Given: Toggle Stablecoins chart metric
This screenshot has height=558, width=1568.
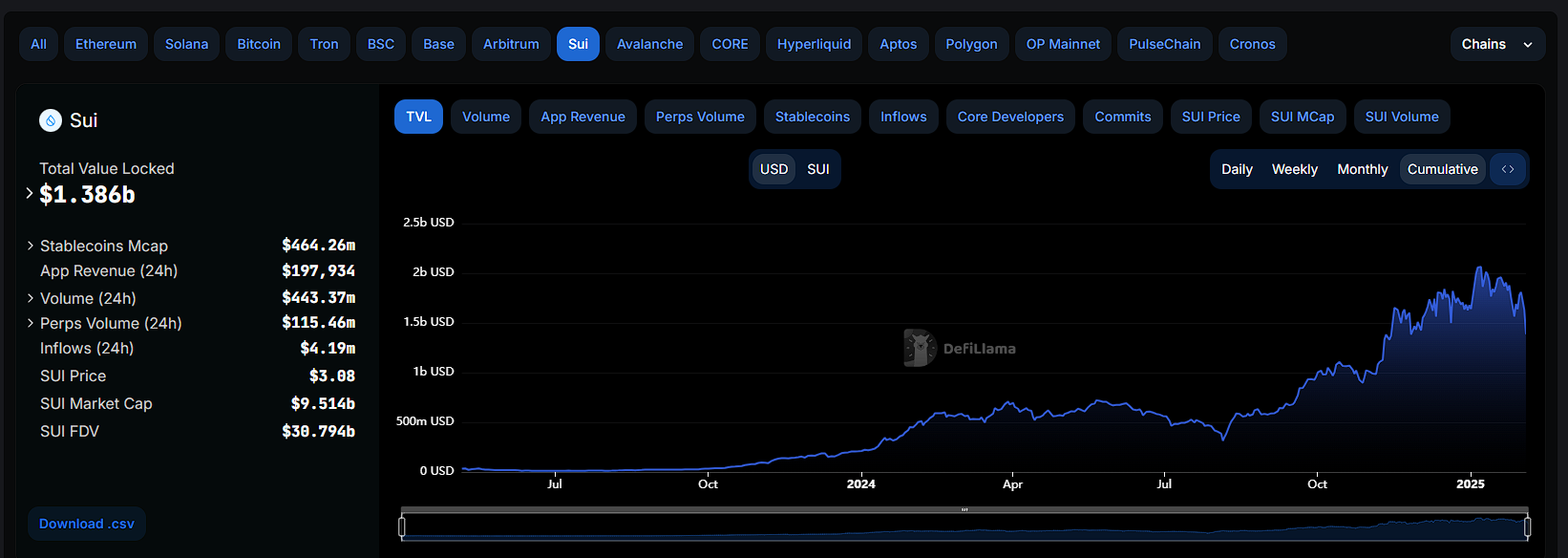Looking at the screenshot, I should click(x=813, y=117).
